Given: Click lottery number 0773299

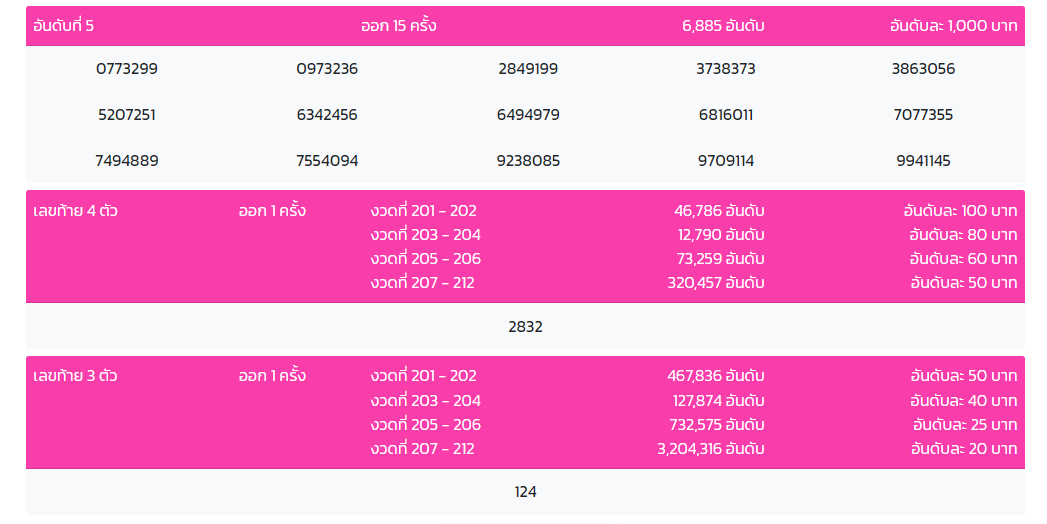Looking at the screenshot, I should pyautogui.click(x=127, y=69).
